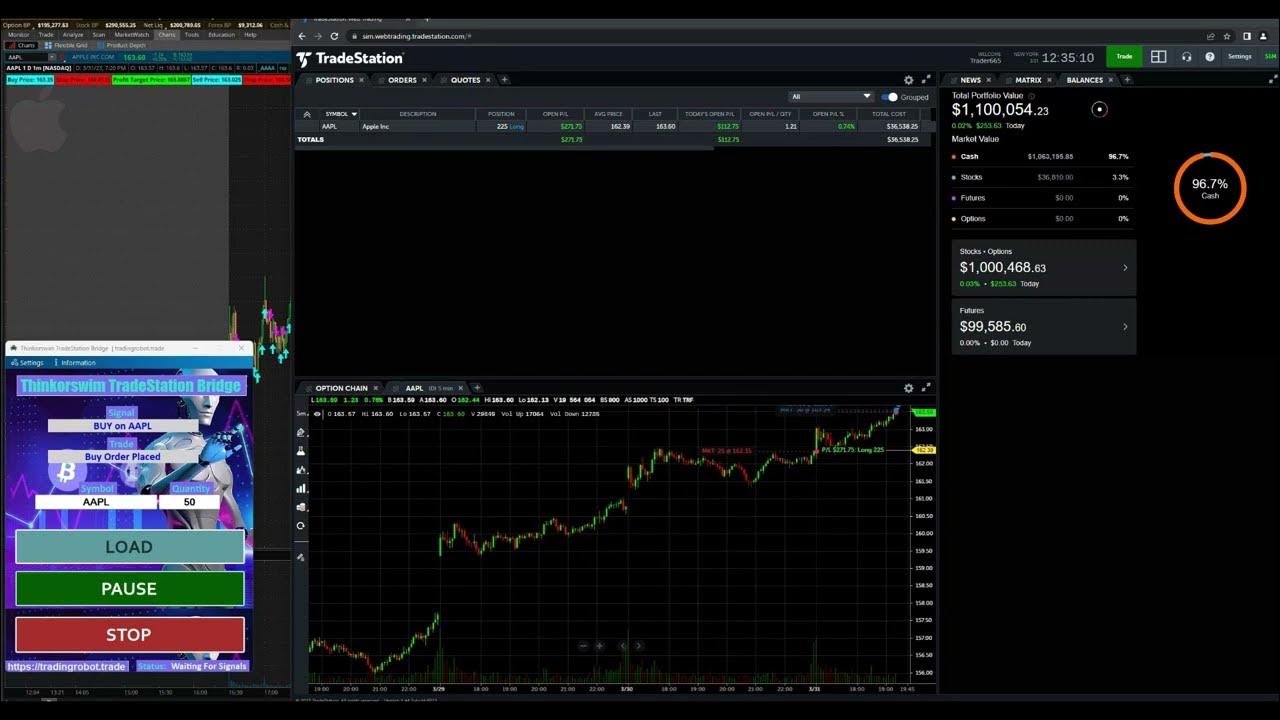Click the PAUSE button in Bridge window

130,589
